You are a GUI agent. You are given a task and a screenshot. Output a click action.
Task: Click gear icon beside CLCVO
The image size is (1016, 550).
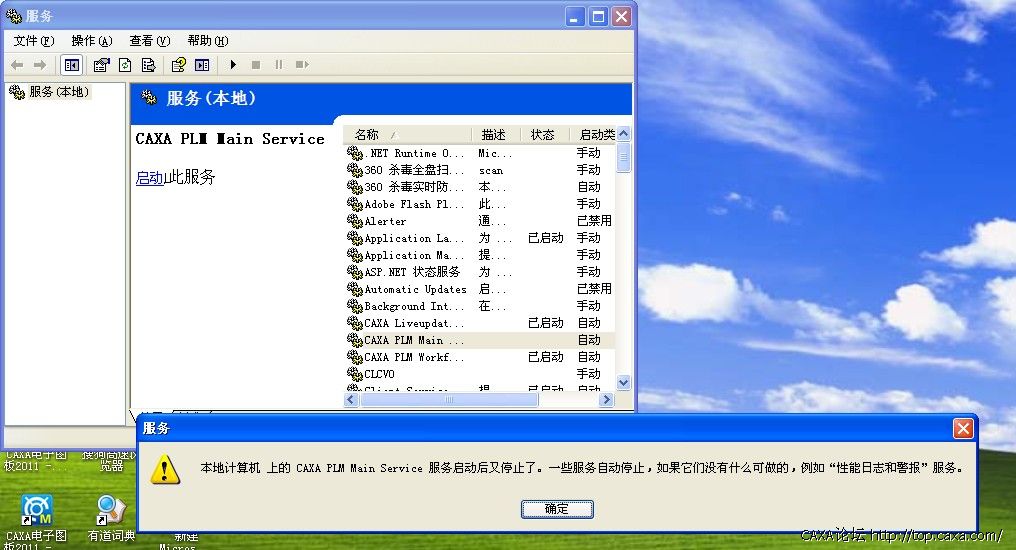[354, 374]
